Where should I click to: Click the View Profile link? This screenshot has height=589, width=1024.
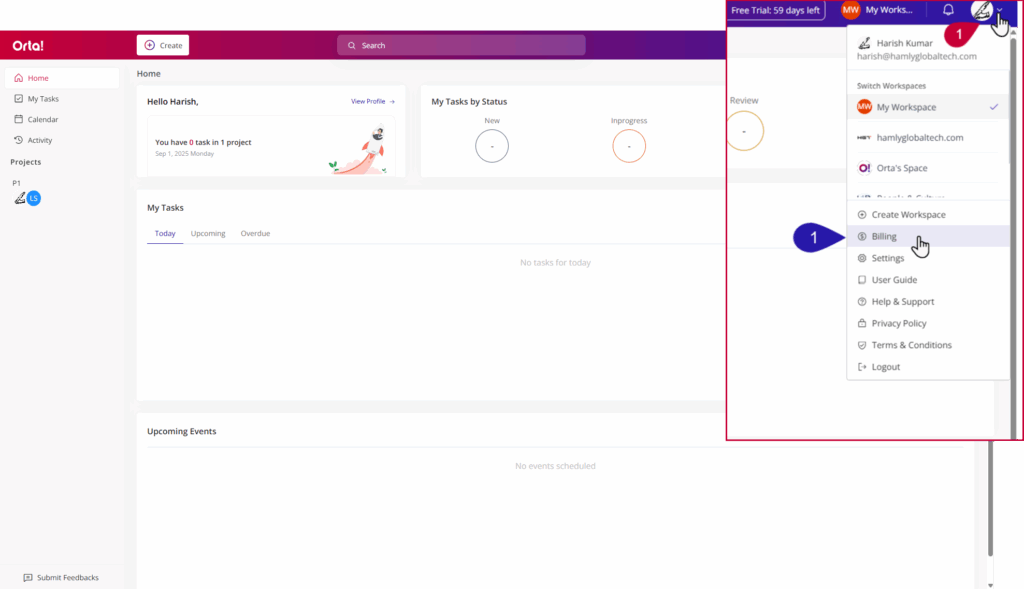tap(372, 101)
